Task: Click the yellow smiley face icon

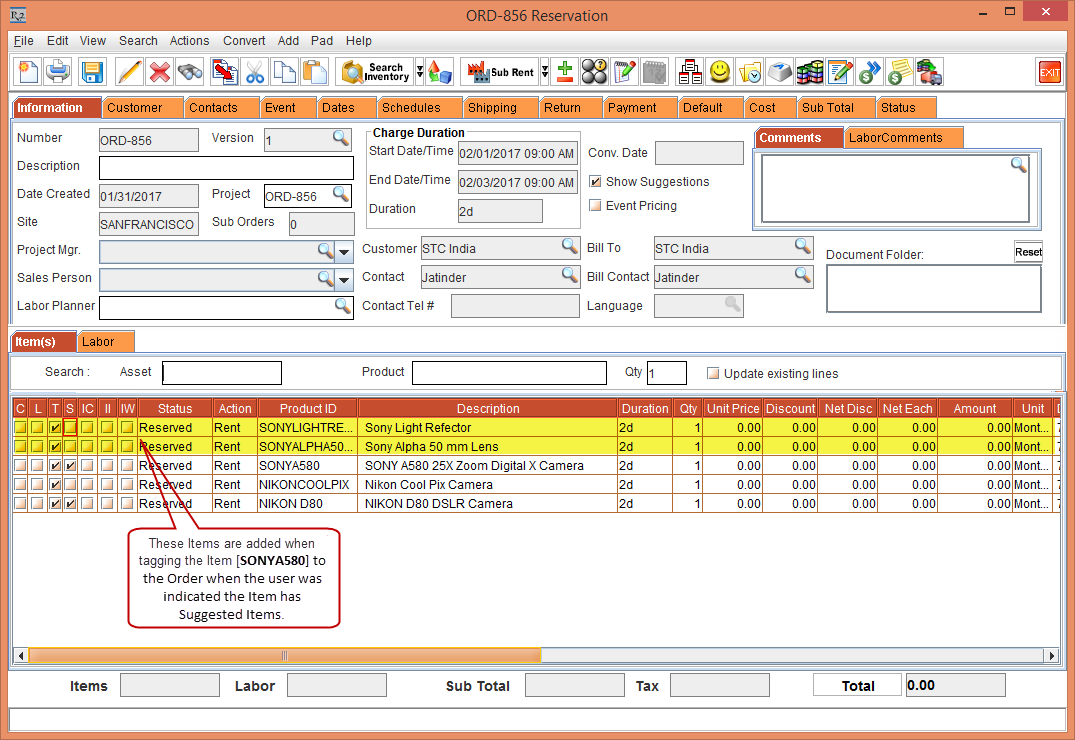Action: pos(719,72)
